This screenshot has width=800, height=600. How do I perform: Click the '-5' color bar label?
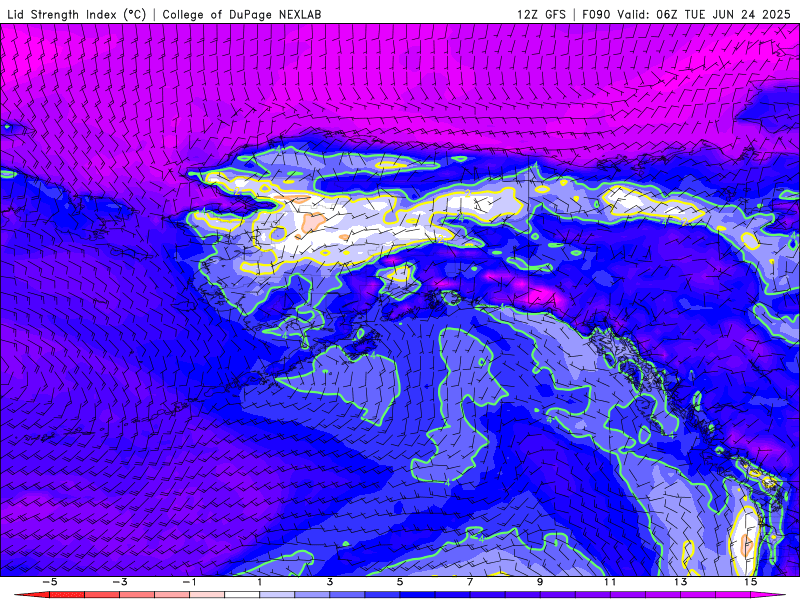[49, 582]
